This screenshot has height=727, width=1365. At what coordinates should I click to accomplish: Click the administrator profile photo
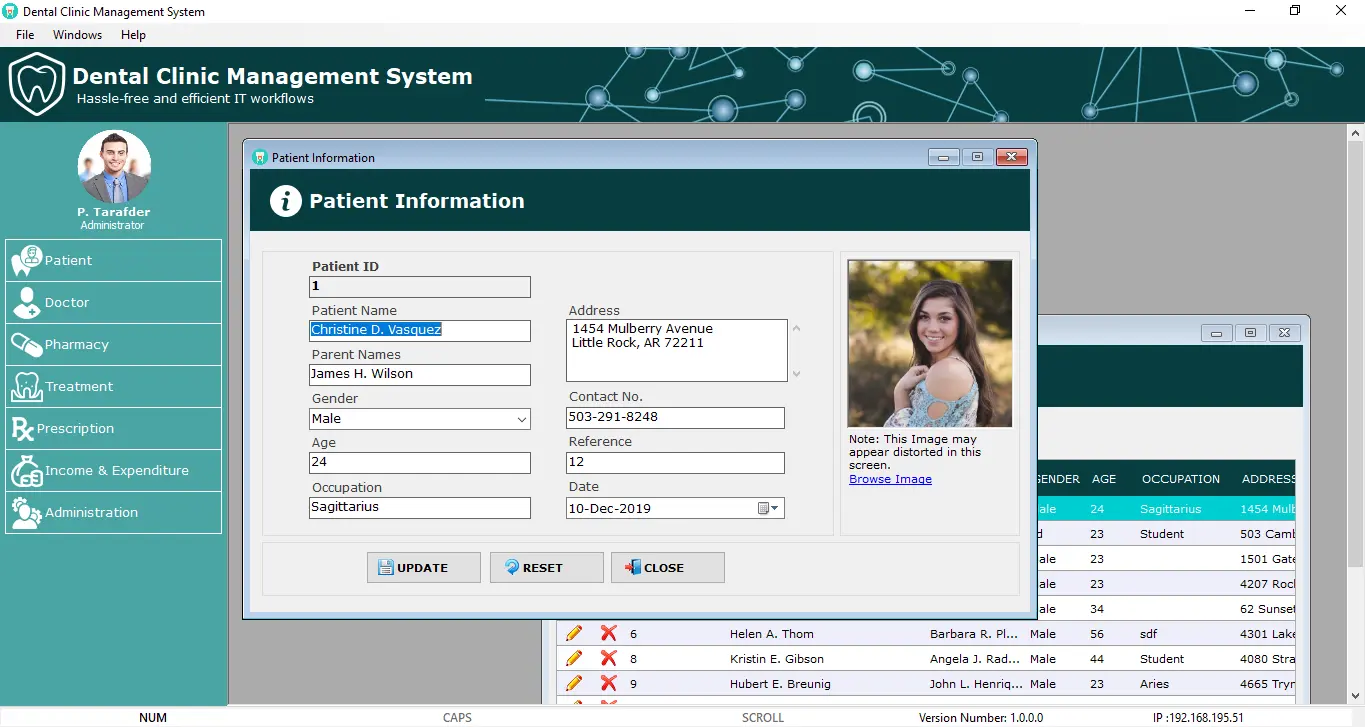point(114,167)
